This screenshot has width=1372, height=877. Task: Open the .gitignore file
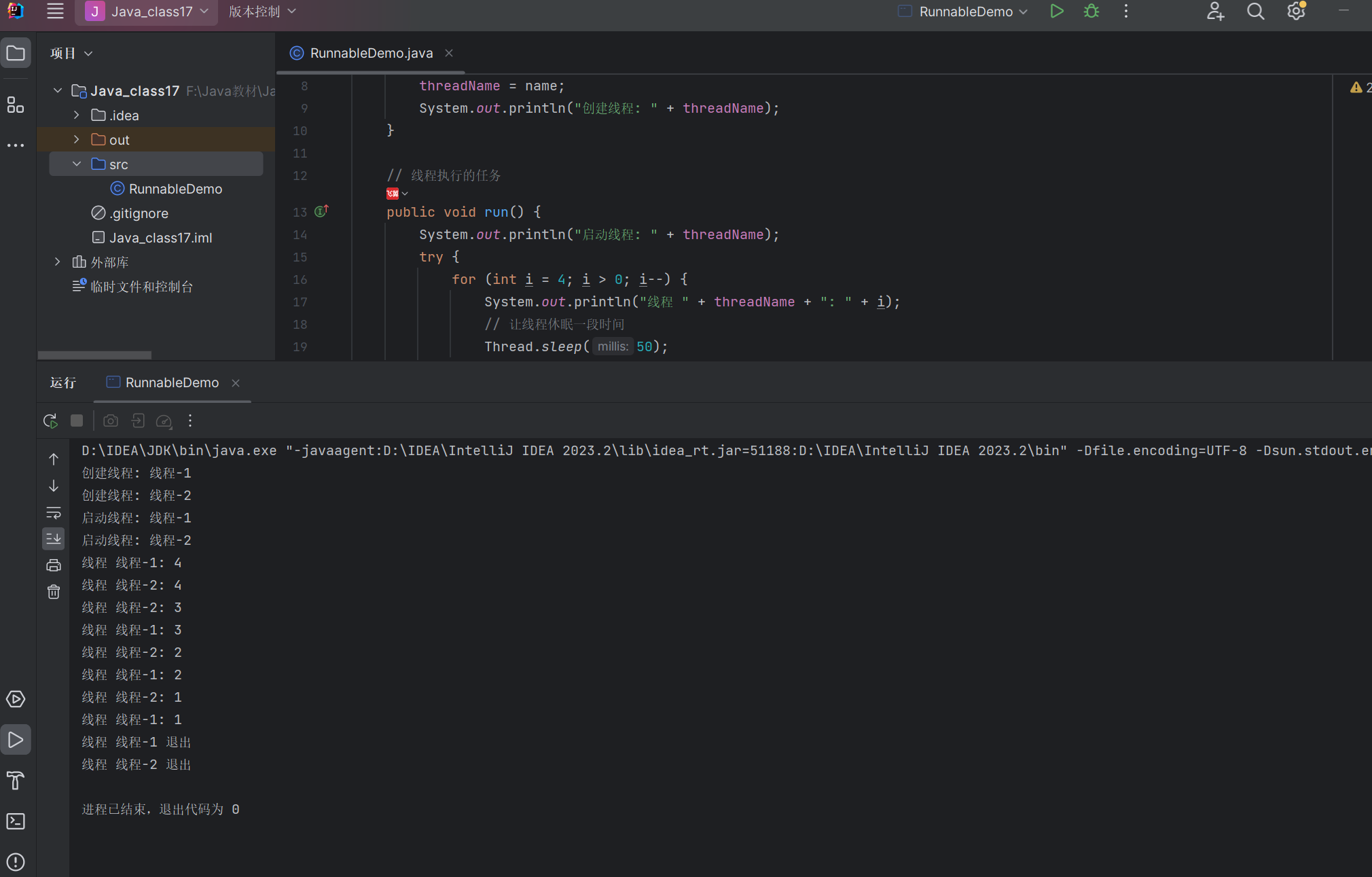pos(139,213)
